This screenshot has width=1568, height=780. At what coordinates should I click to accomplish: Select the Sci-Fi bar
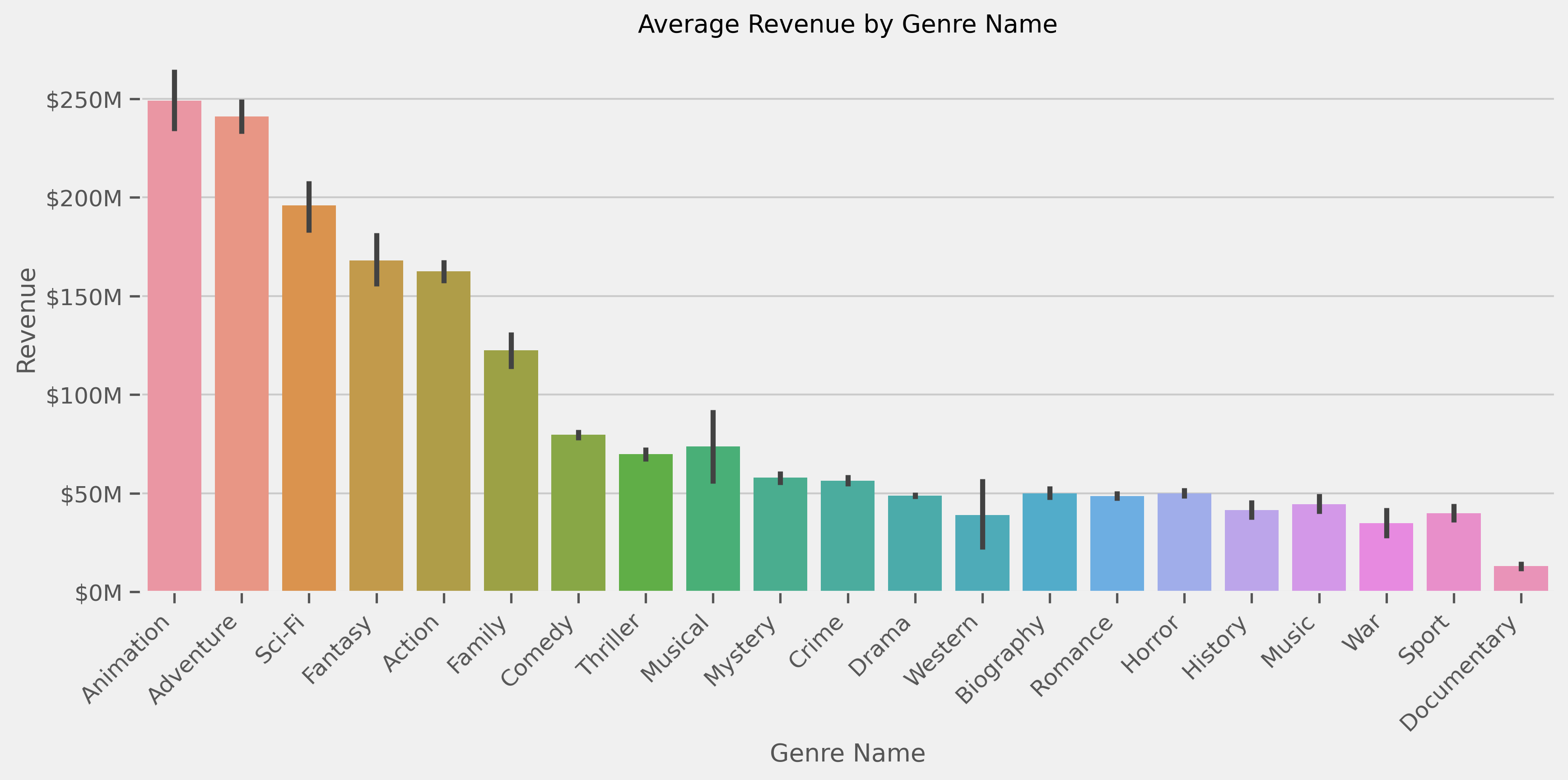pyautogui.click(x=309, y=398)
